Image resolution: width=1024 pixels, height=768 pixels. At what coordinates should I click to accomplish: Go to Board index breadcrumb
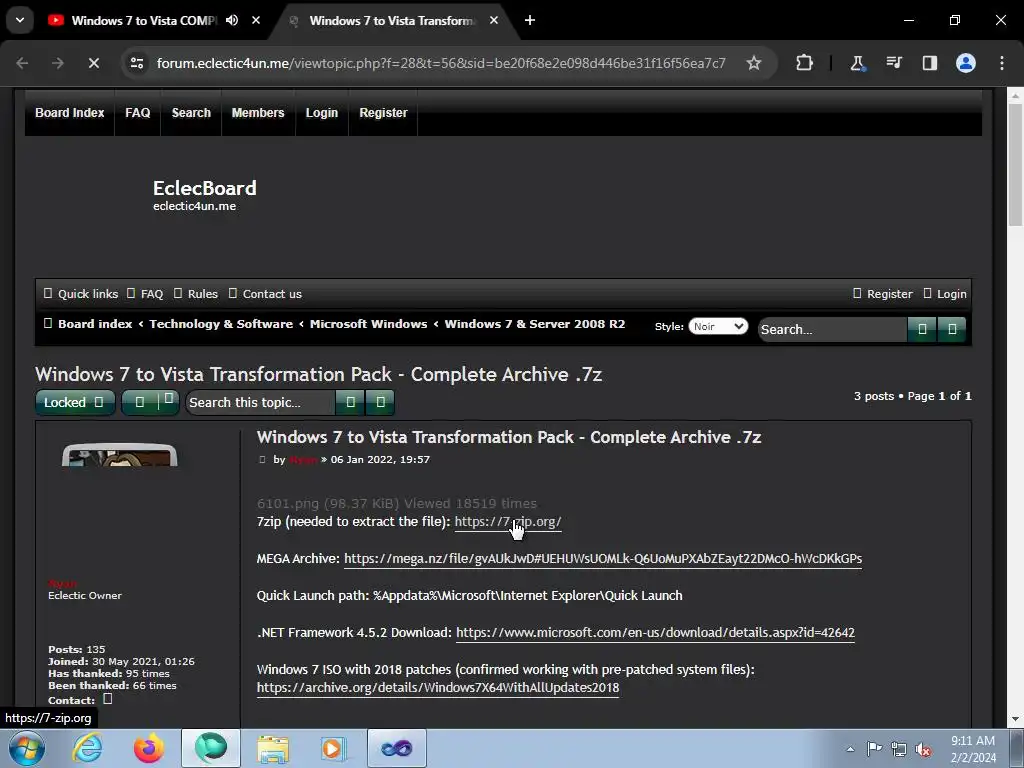pyautogui.click(x=95, y=324)
